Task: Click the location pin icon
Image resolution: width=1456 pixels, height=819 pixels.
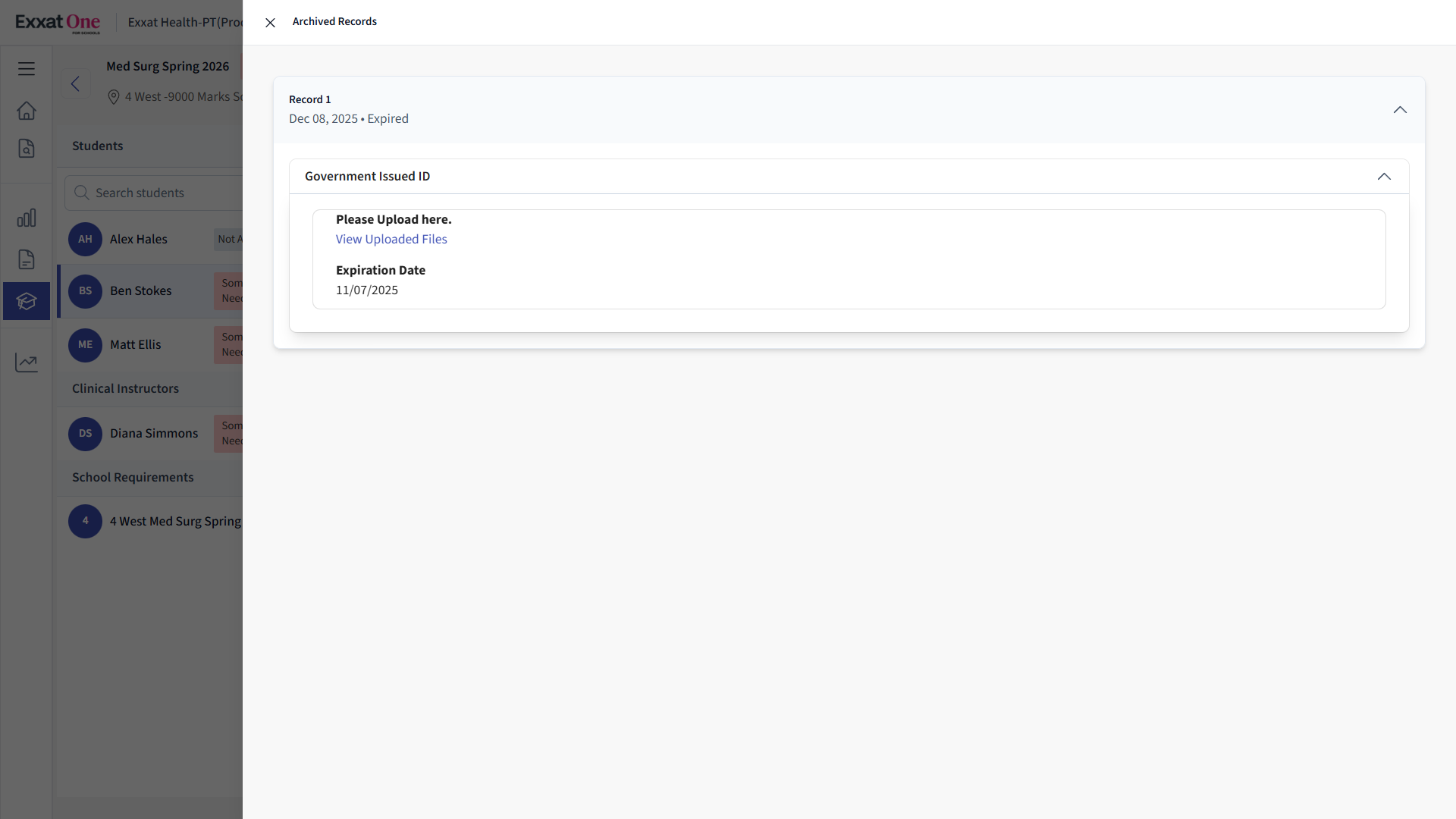Action: pos(114,97)
